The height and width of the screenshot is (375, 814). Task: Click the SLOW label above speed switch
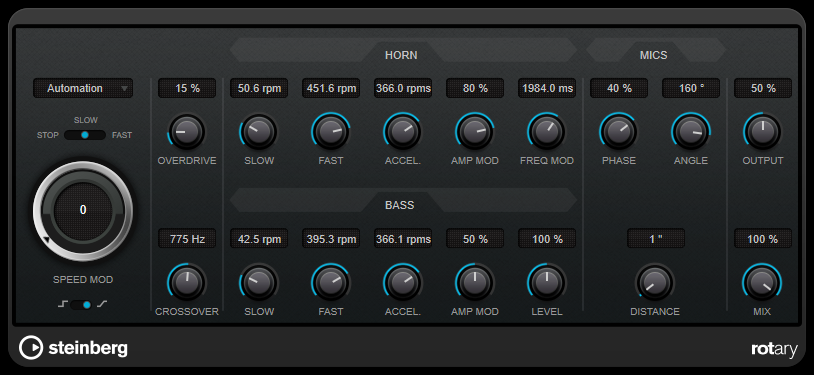click(x=86, y=120)
